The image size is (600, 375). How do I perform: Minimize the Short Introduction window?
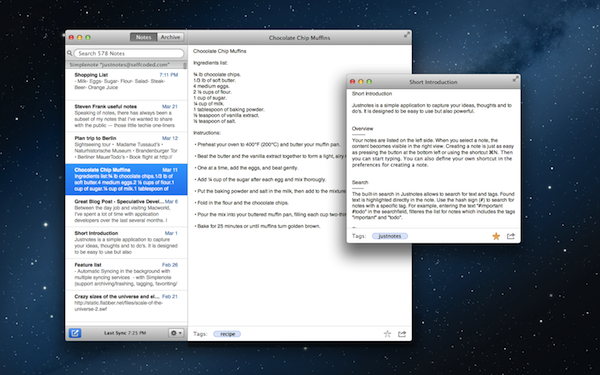(x=361, y=82)
